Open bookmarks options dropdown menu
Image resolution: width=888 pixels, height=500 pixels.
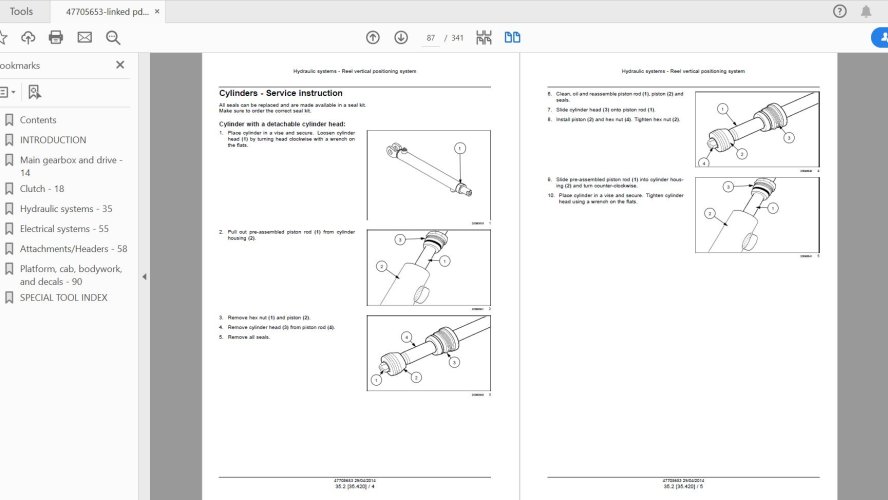coord(6,92)
